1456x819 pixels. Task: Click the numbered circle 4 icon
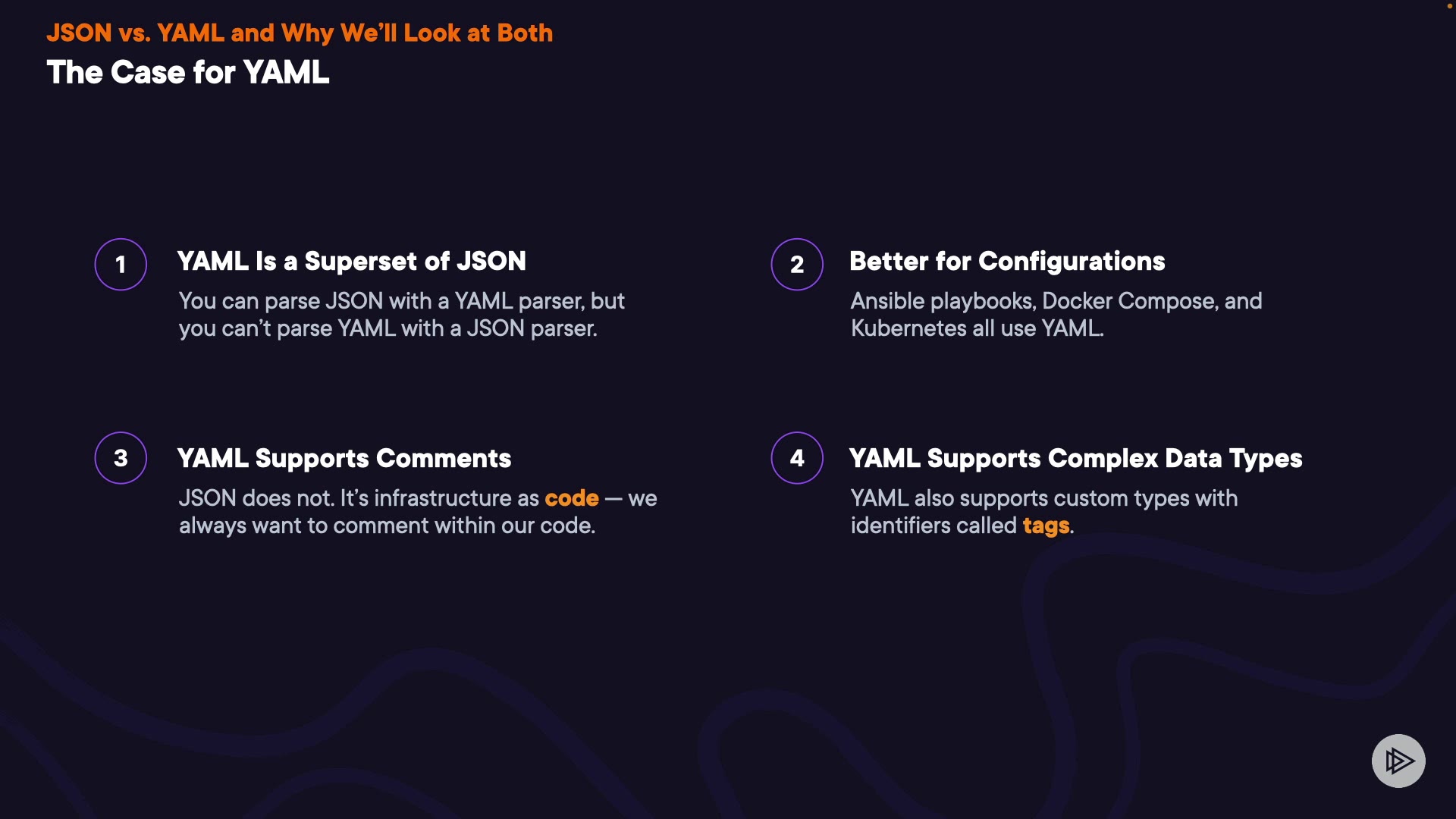(797, 458)
